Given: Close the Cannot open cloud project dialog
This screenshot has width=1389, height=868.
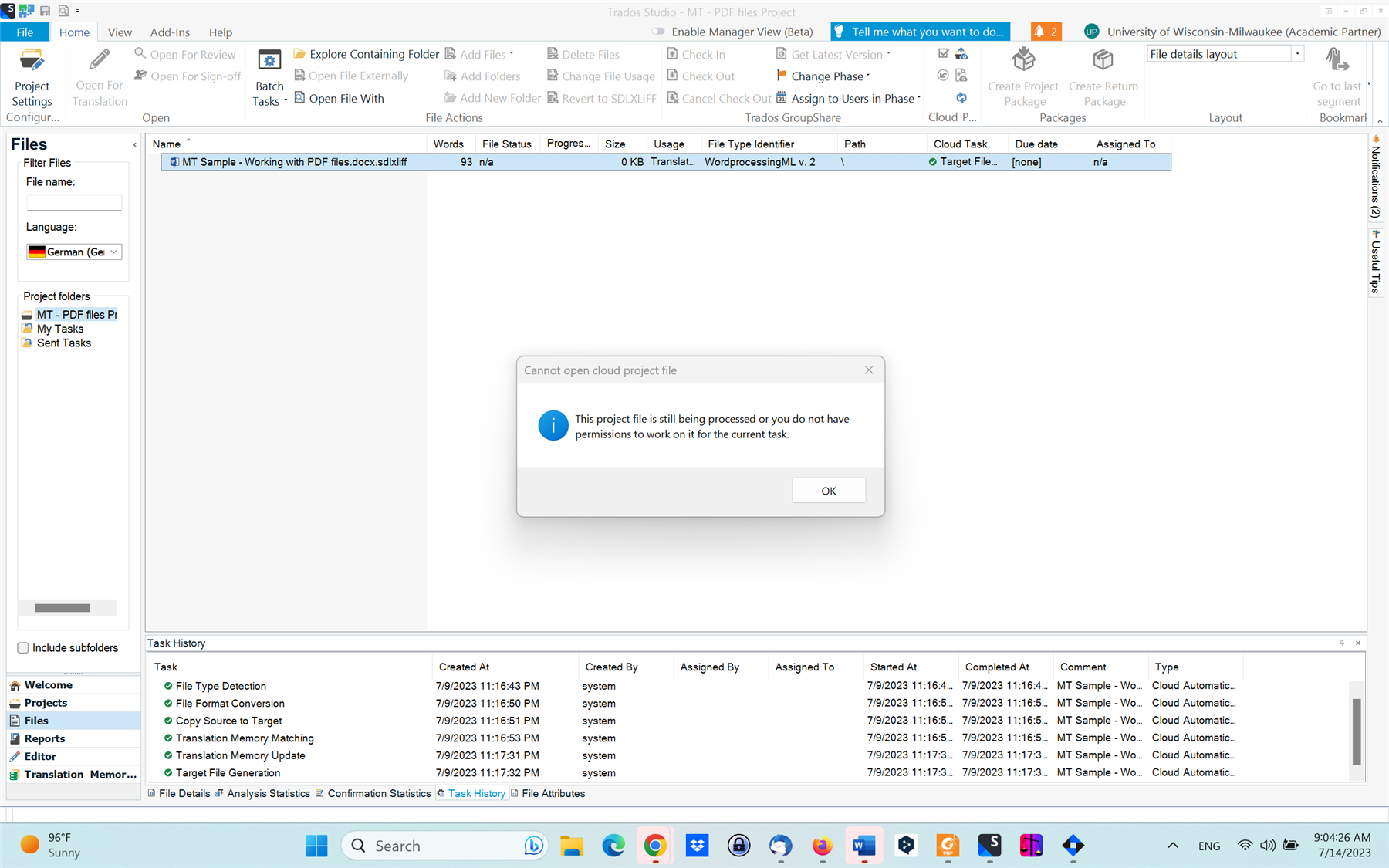Looking at the screenshot, I should (x=869, y=370).
